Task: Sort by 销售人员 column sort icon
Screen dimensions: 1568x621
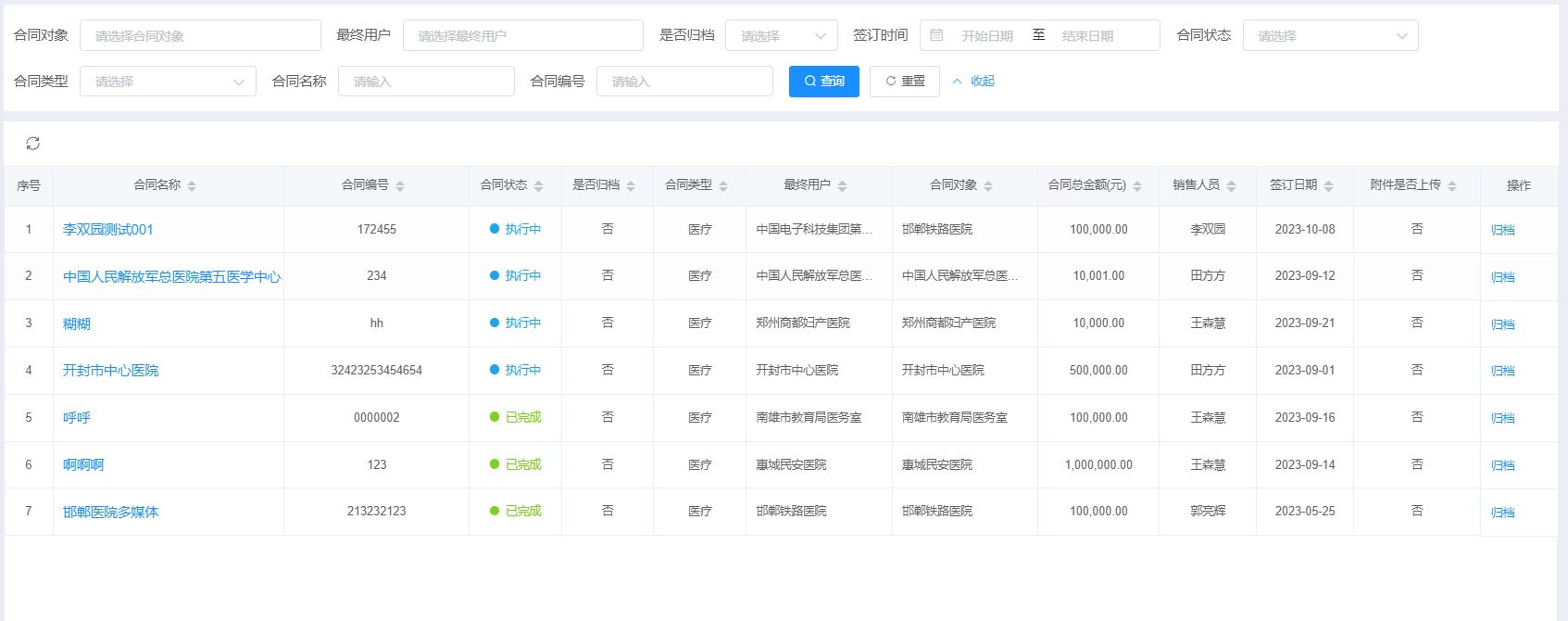Action: point(1231,186)
